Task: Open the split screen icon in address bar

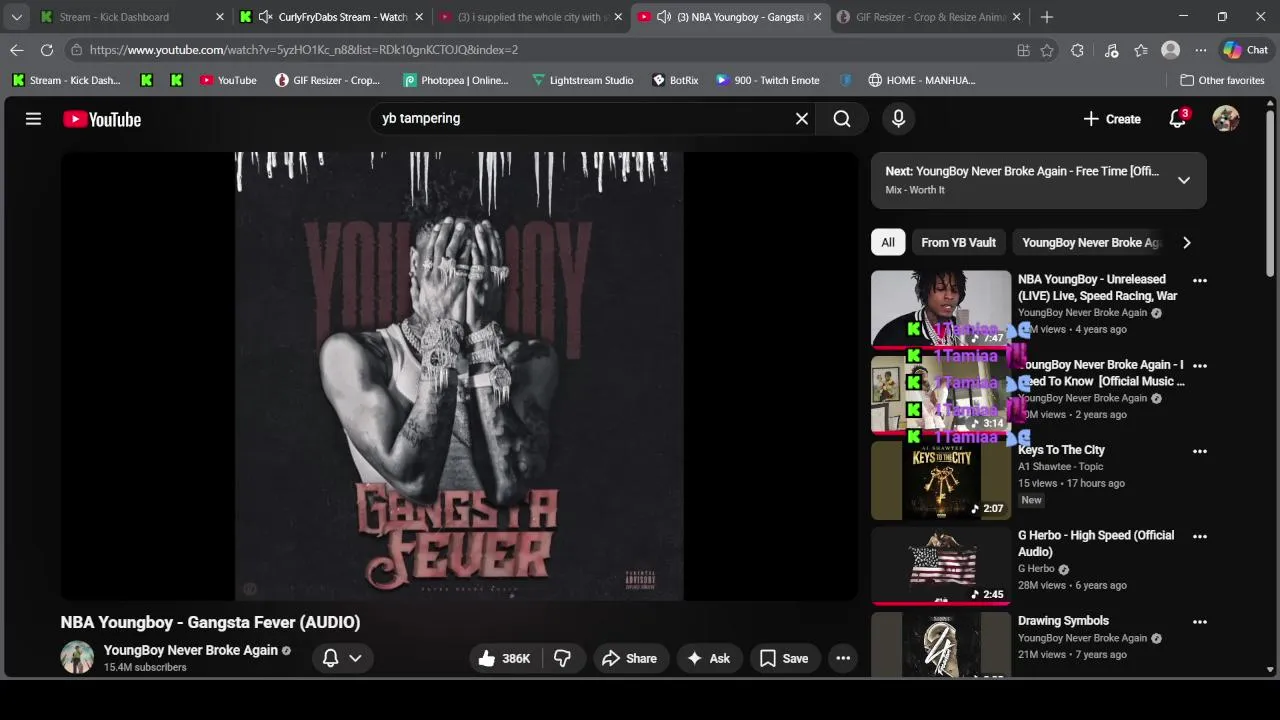Action: (1023, 50)
